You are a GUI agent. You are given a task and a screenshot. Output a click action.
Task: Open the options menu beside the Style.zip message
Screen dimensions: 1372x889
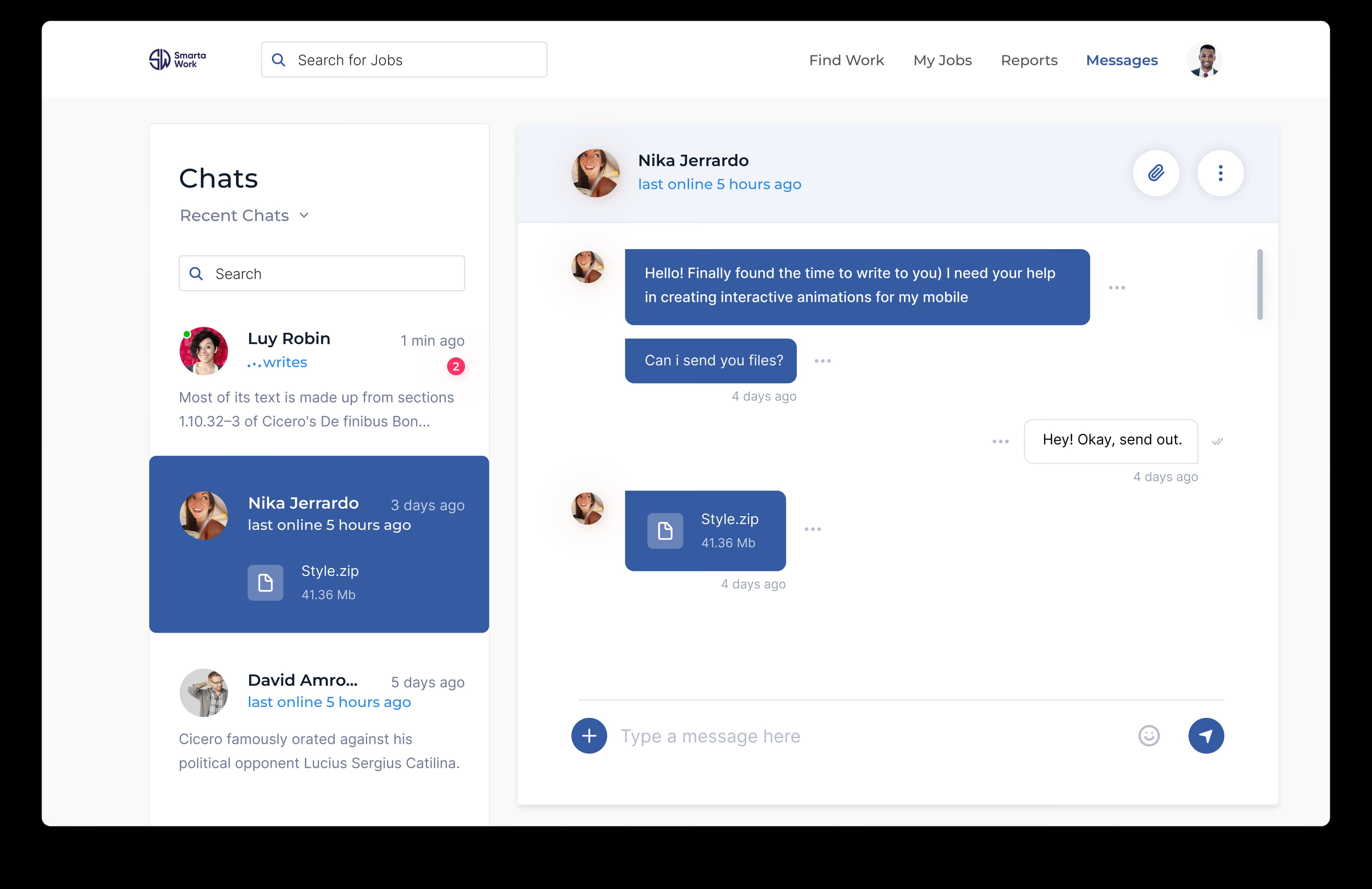click(813, 529)
